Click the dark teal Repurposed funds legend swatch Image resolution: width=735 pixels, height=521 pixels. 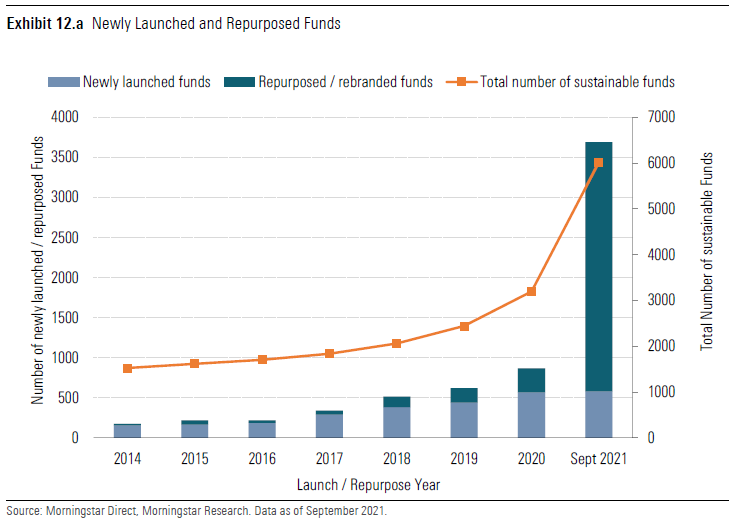pyautogui.click(x=240, y=82)
